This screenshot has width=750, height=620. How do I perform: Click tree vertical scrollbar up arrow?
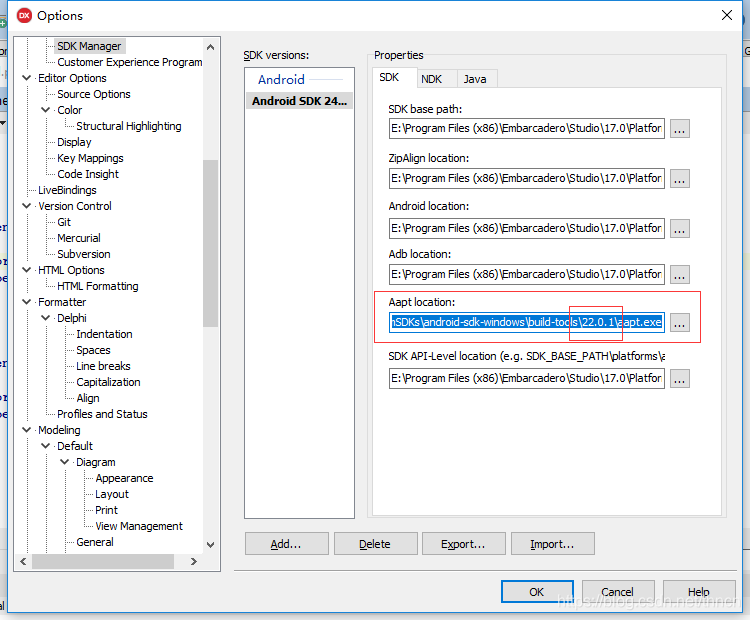pos(210,47)
